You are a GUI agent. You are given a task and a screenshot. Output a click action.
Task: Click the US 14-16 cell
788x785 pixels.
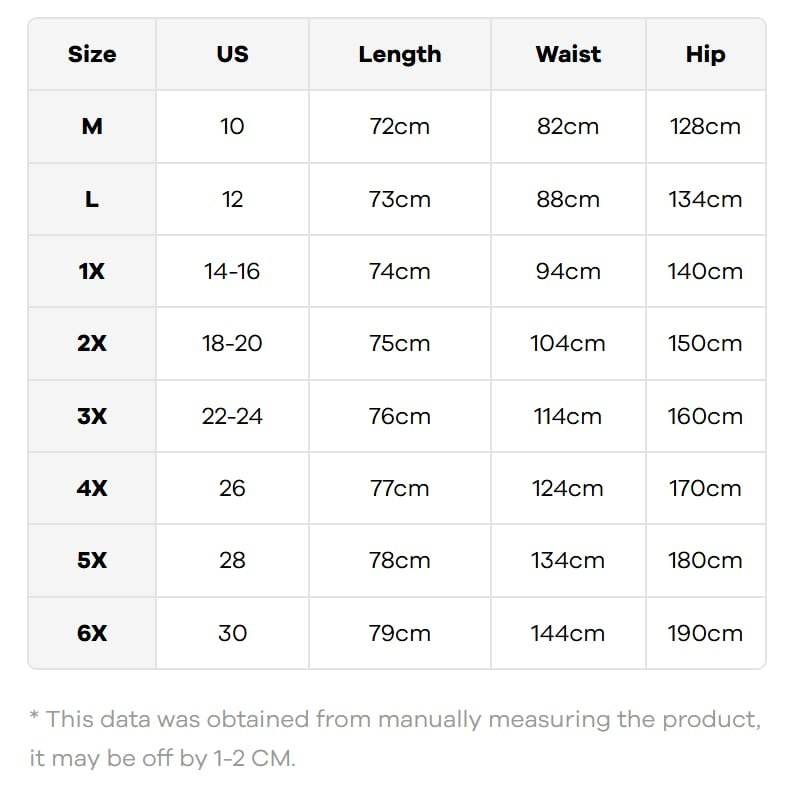coord(232,271)
